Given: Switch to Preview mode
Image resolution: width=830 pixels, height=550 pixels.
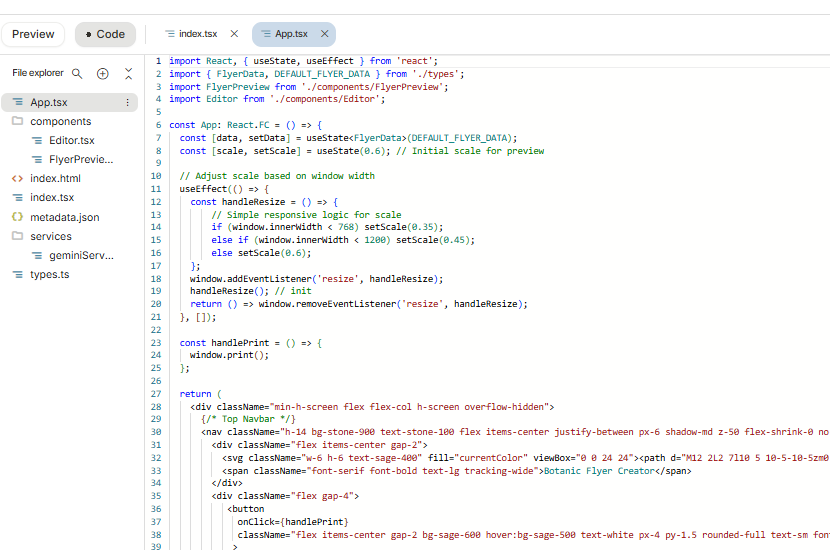Looking at the screenshot, I should coord(33,34).
